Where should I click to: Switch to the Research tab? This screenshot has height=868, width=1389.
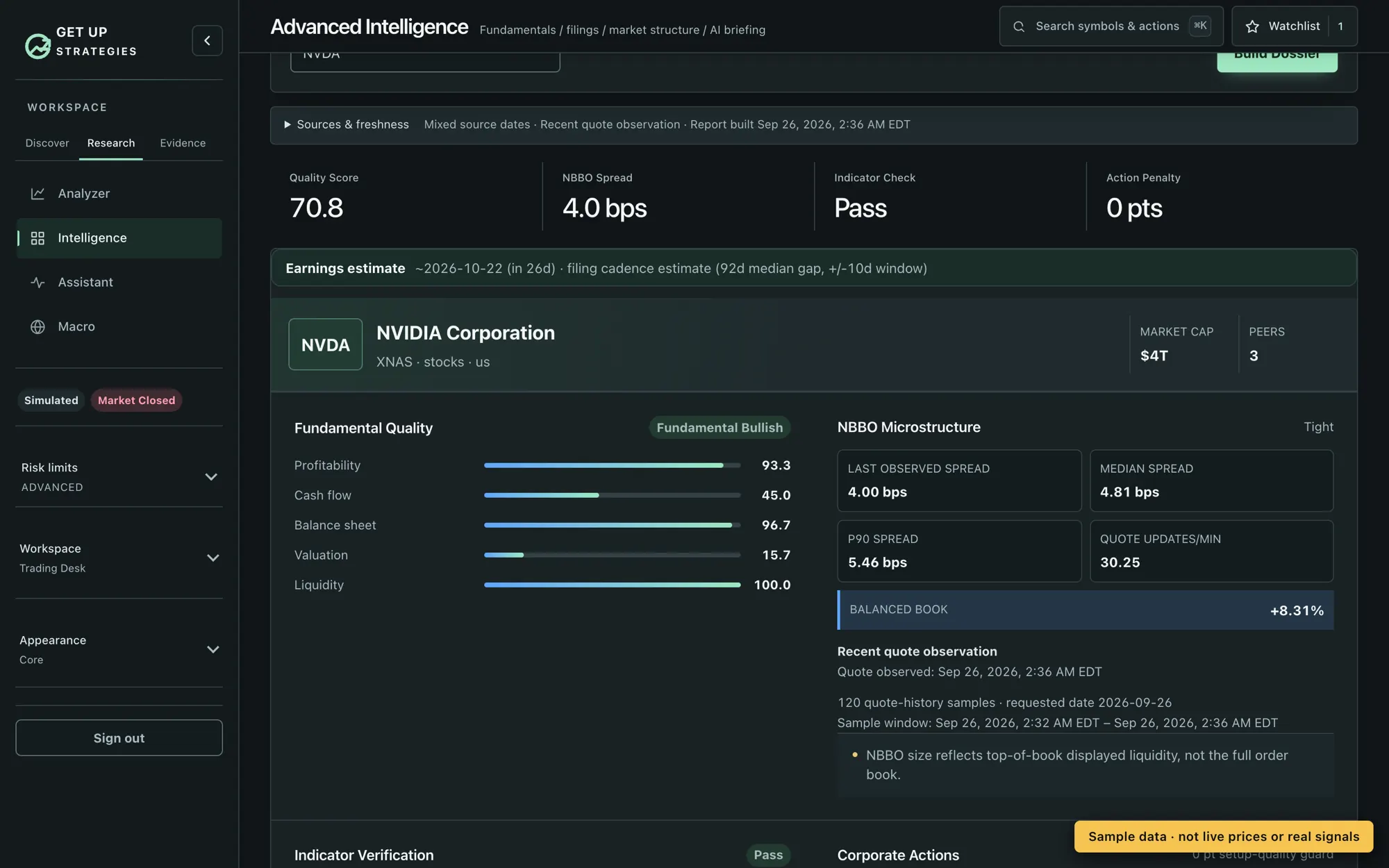click(x=111, y=143)
